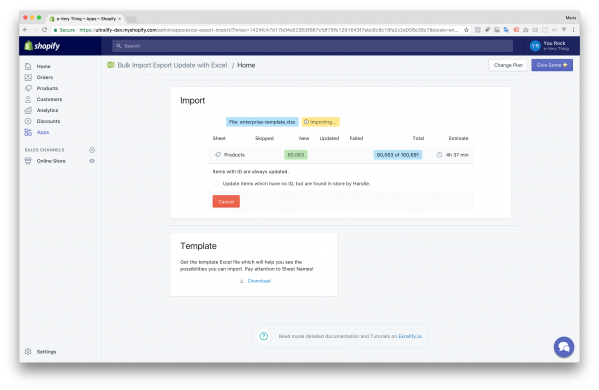Click the browser address bar URL
The image size is (599, 390).
269,30
